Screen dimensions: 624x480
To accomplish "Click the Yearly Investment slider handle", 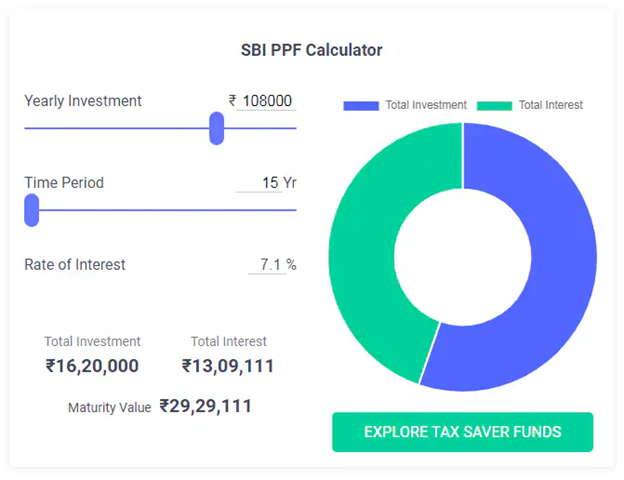I will coord(216,128).
